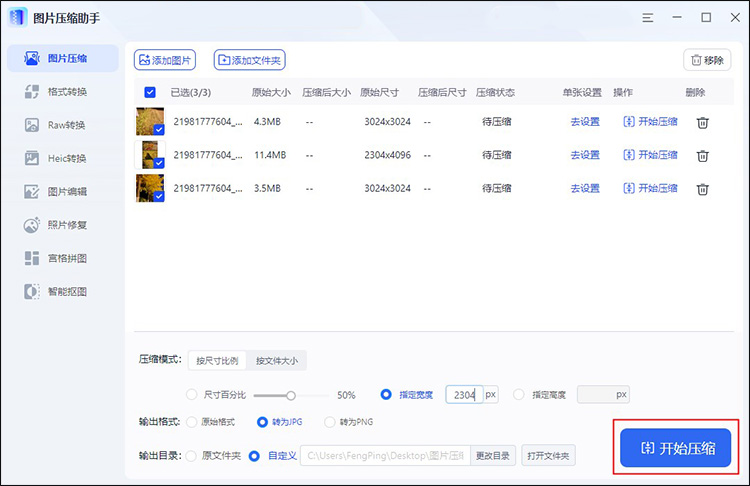Click the hamburger menu icon in title bar
The width and height of the screenshot is (750, 486).
(x=648, y=18)
